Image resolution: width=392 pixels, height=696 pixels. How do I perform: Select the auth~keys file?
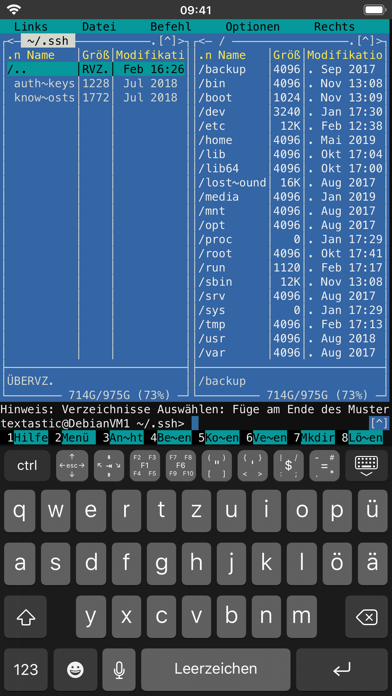(44, 83)
